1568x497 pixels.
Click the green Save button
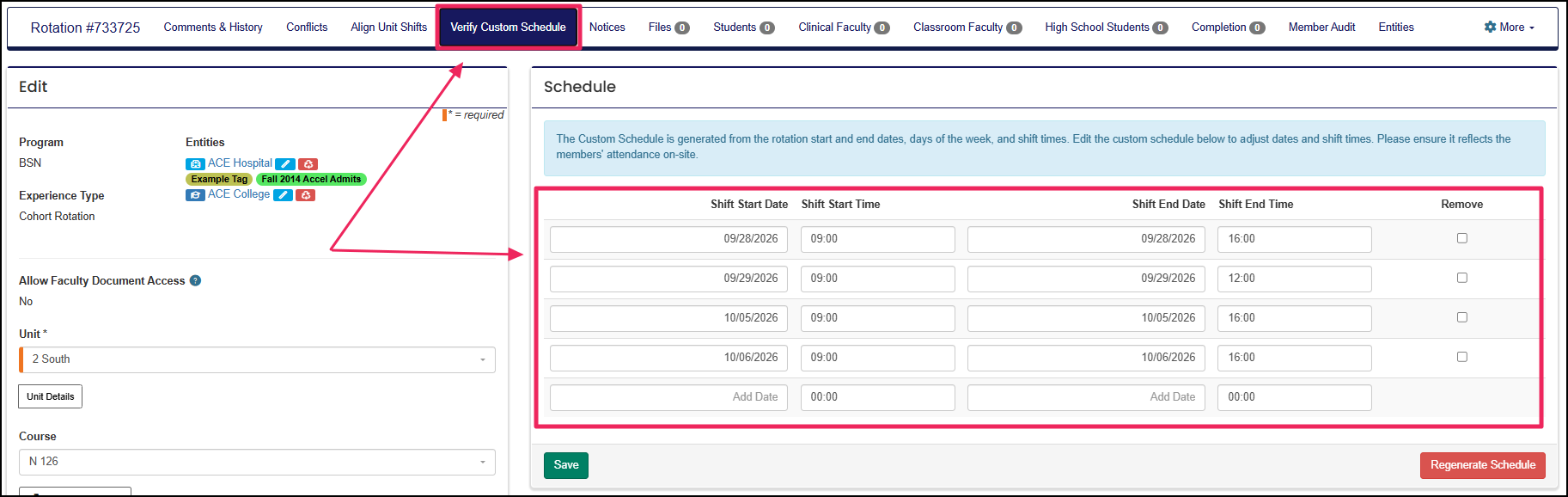click(x=566, y=465)
